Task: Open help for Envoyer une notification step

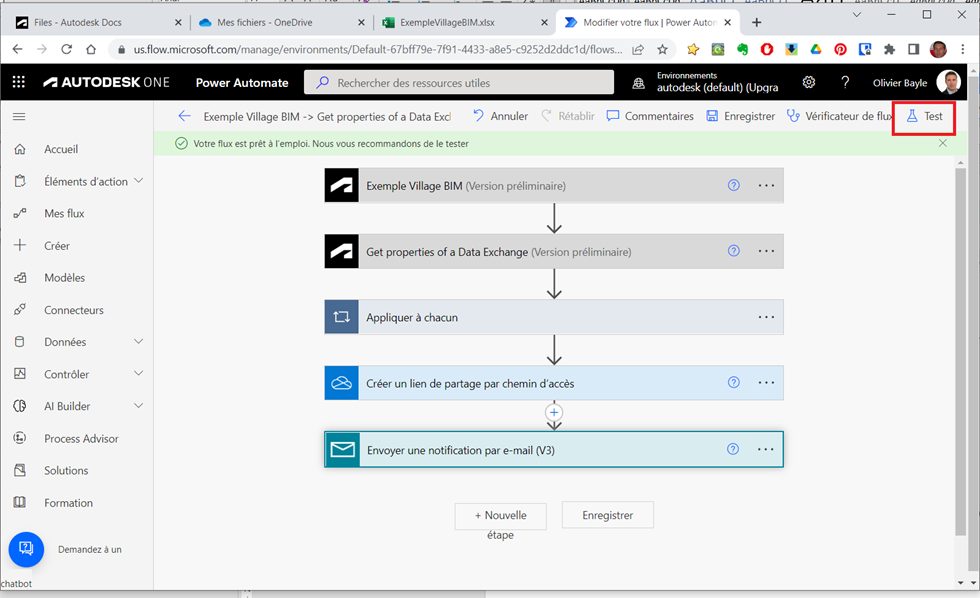Action: pyautogui.click(x=733, y=449)
